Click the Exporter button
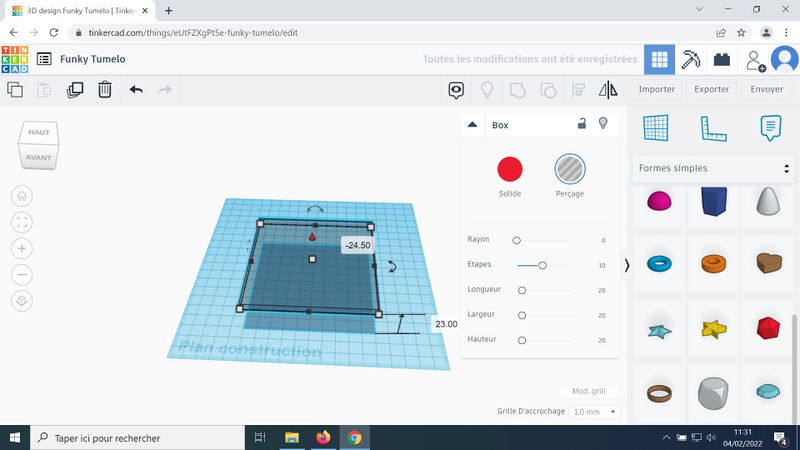 [712, 89]
